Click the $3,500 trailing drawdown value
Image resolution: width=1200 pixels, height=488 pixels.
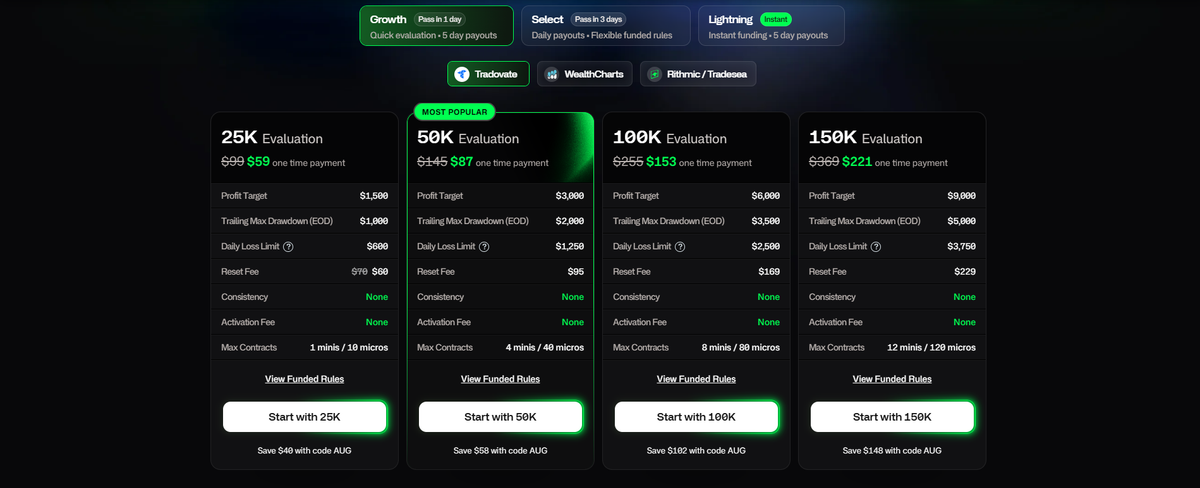(x=766, y=221)
